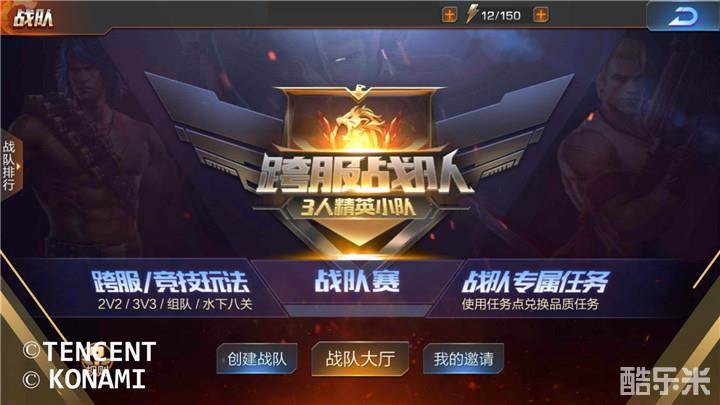Click the 酷乐米 watermark logo
This screenshot has width=720, height=405.
[x=664, y=381]
